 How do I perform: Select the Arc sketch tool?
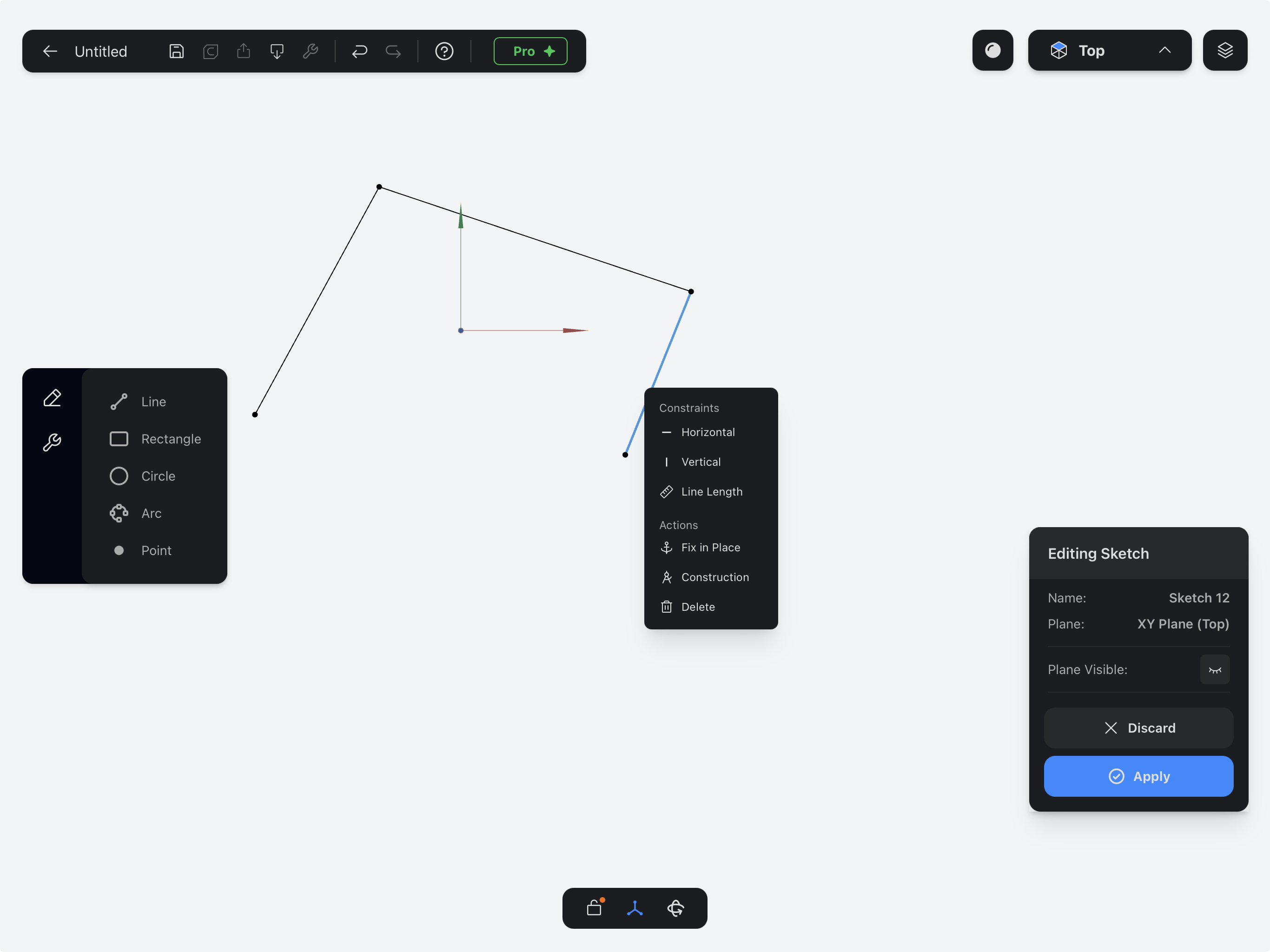151,513
